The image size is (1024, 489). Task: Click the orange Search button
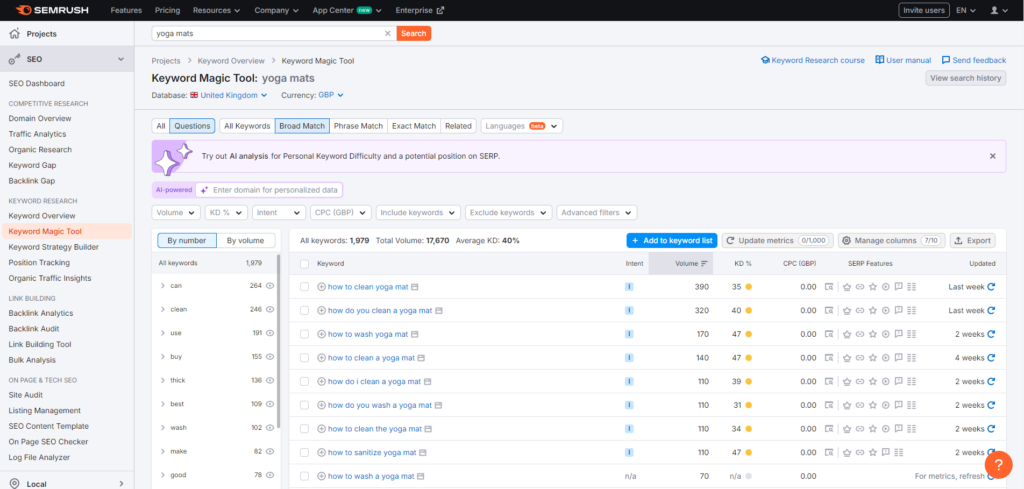click(x=413, y=33)
